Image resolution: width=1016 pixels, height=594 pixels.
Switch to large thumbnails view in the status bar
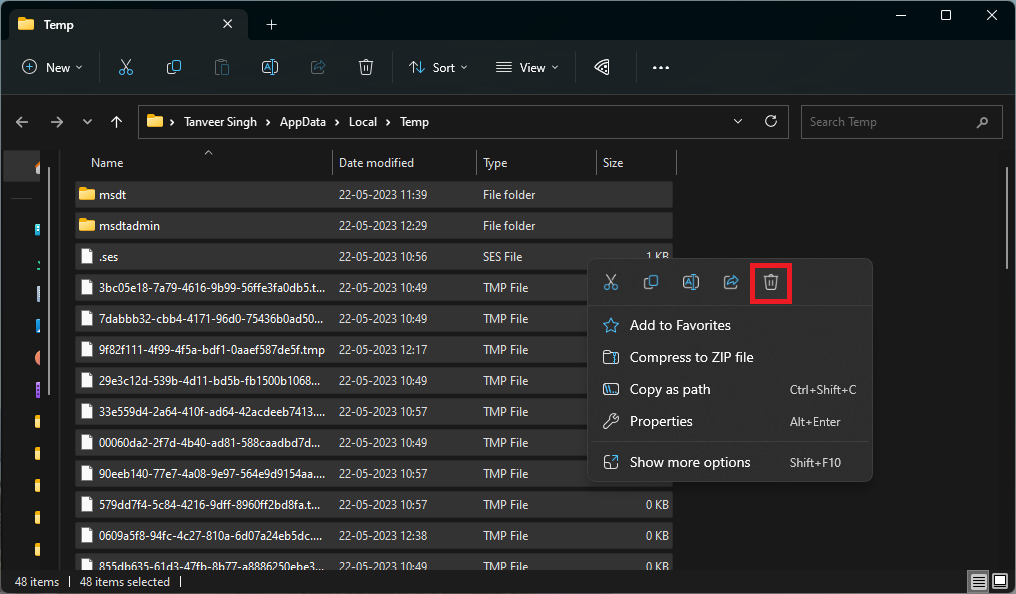click(x=999, y=581)
